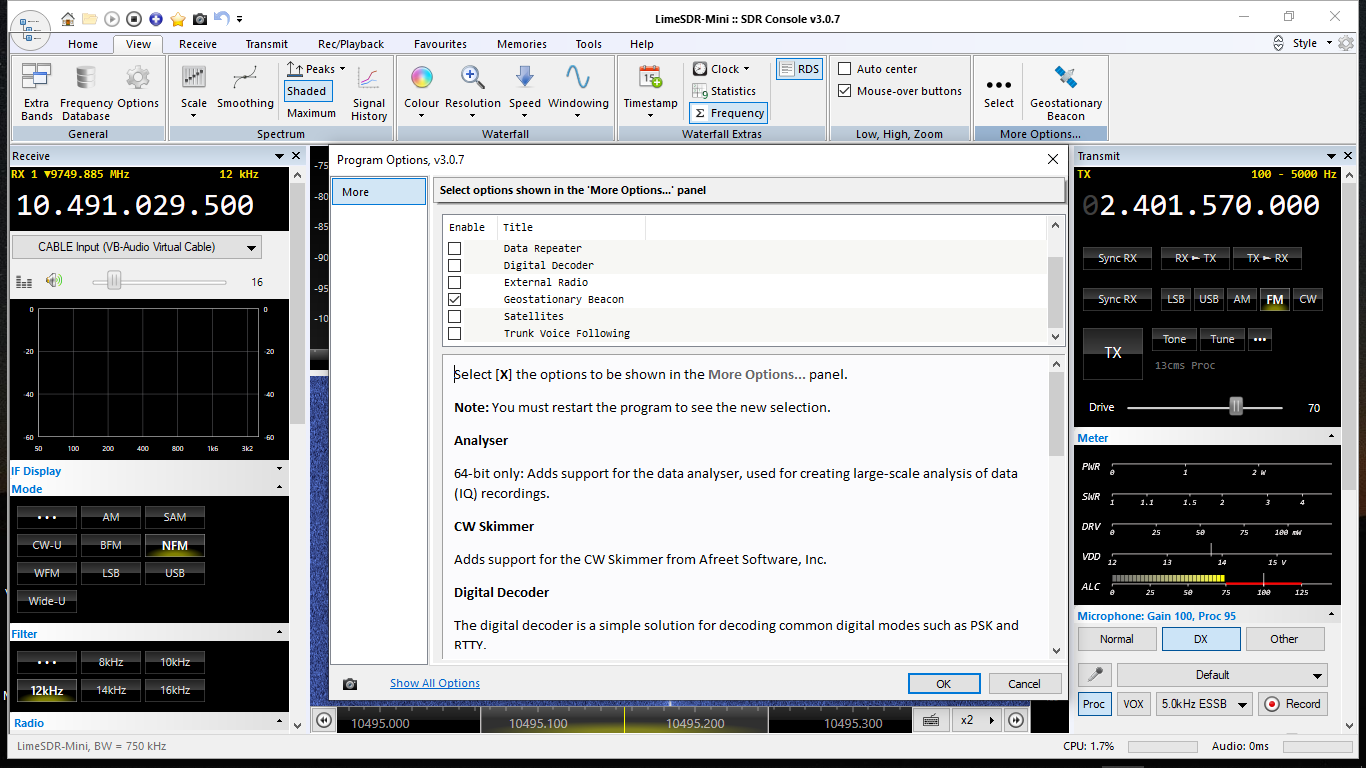Open the waterfall Colour picker
This screenshot has height=768, width=1366.
[421, 92]
